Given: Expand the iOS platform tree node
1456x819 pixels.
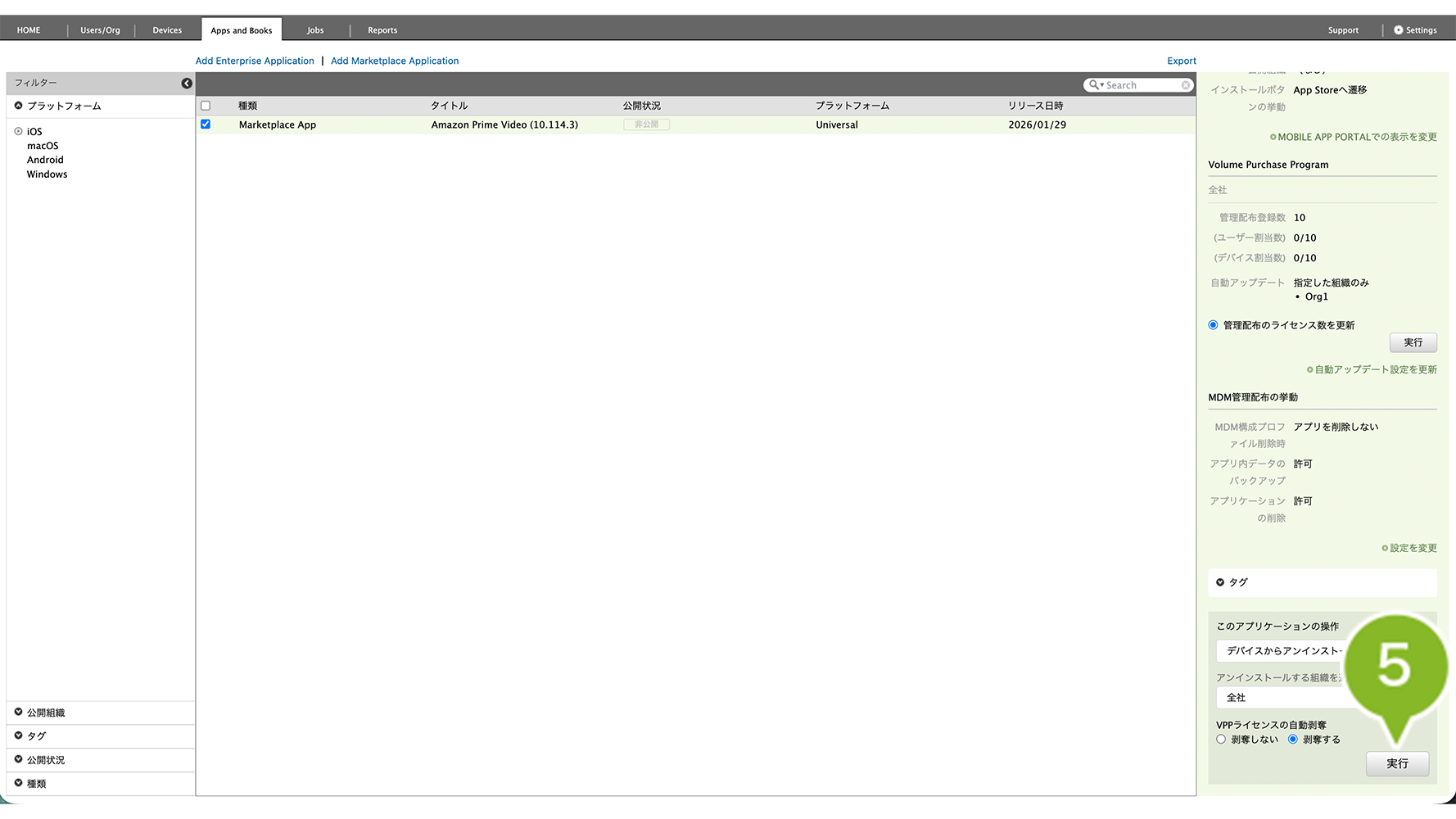Looking at the screenshot, I should [18, 131].
